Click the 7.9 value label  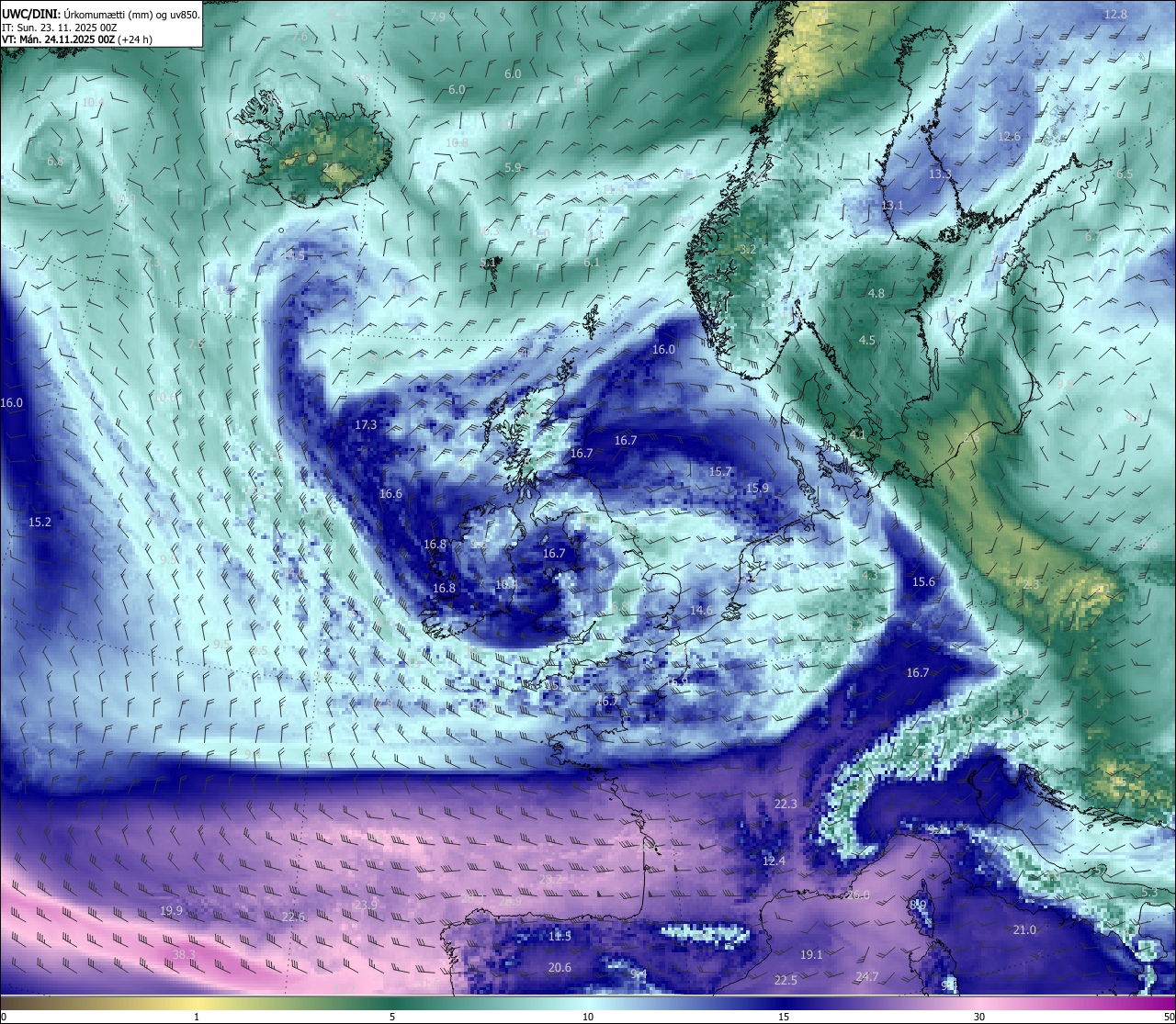pyautogui.click(x=437, y=17)
